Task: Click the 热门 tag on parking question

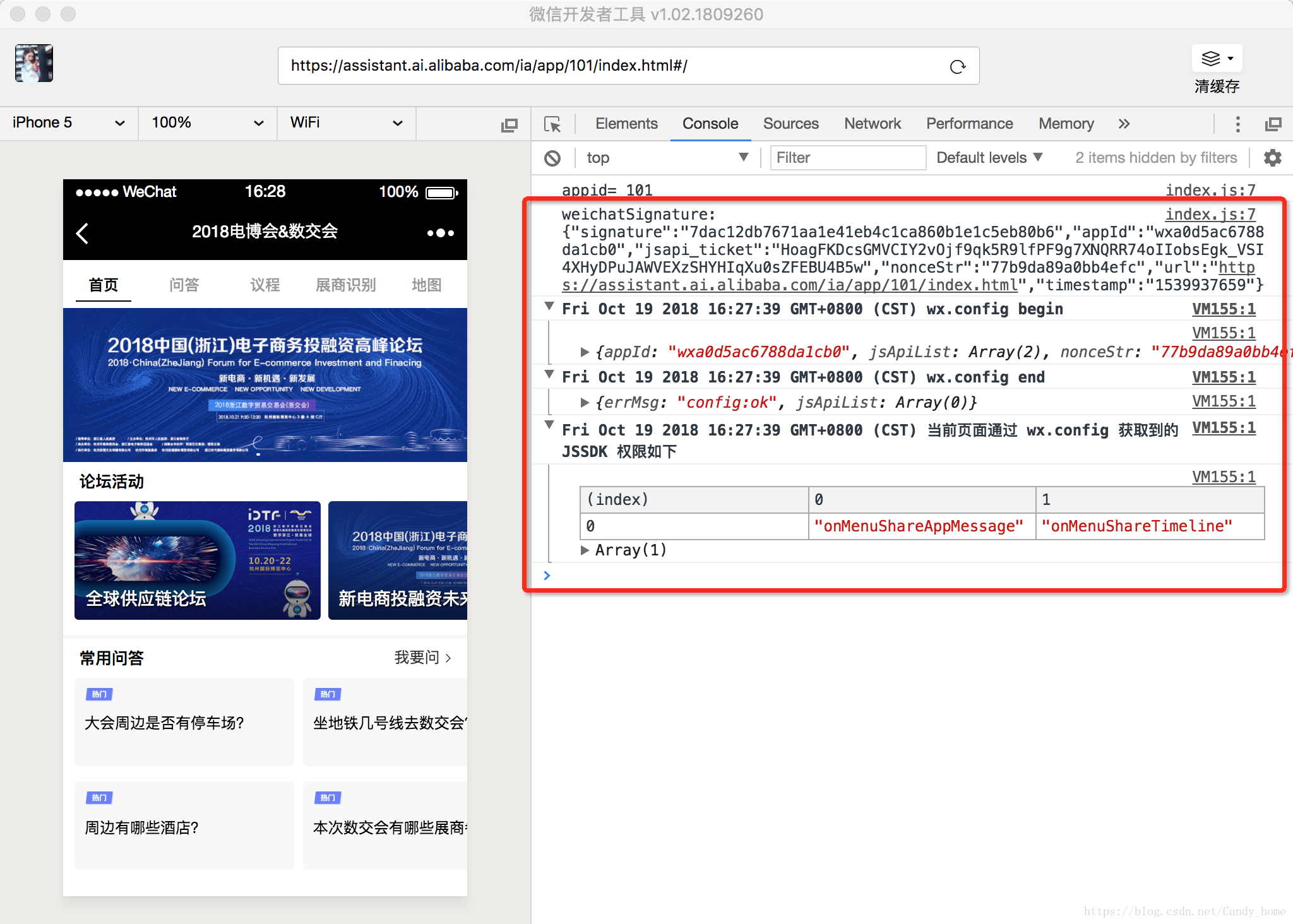Action: tap(99, 694)
